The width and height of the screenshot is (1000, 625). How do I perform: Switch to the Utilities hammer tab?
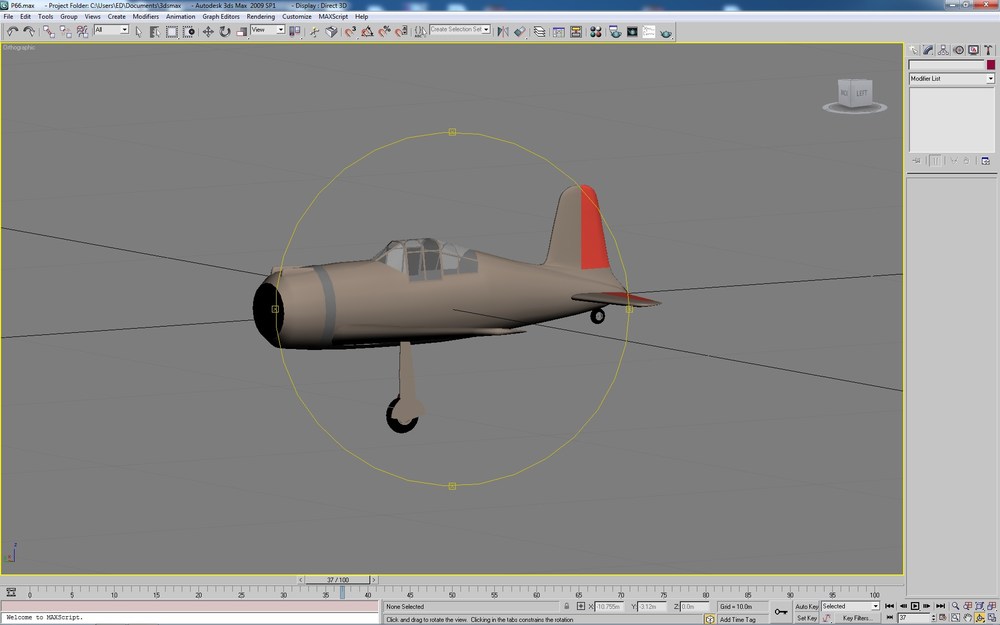pos(988,50)
